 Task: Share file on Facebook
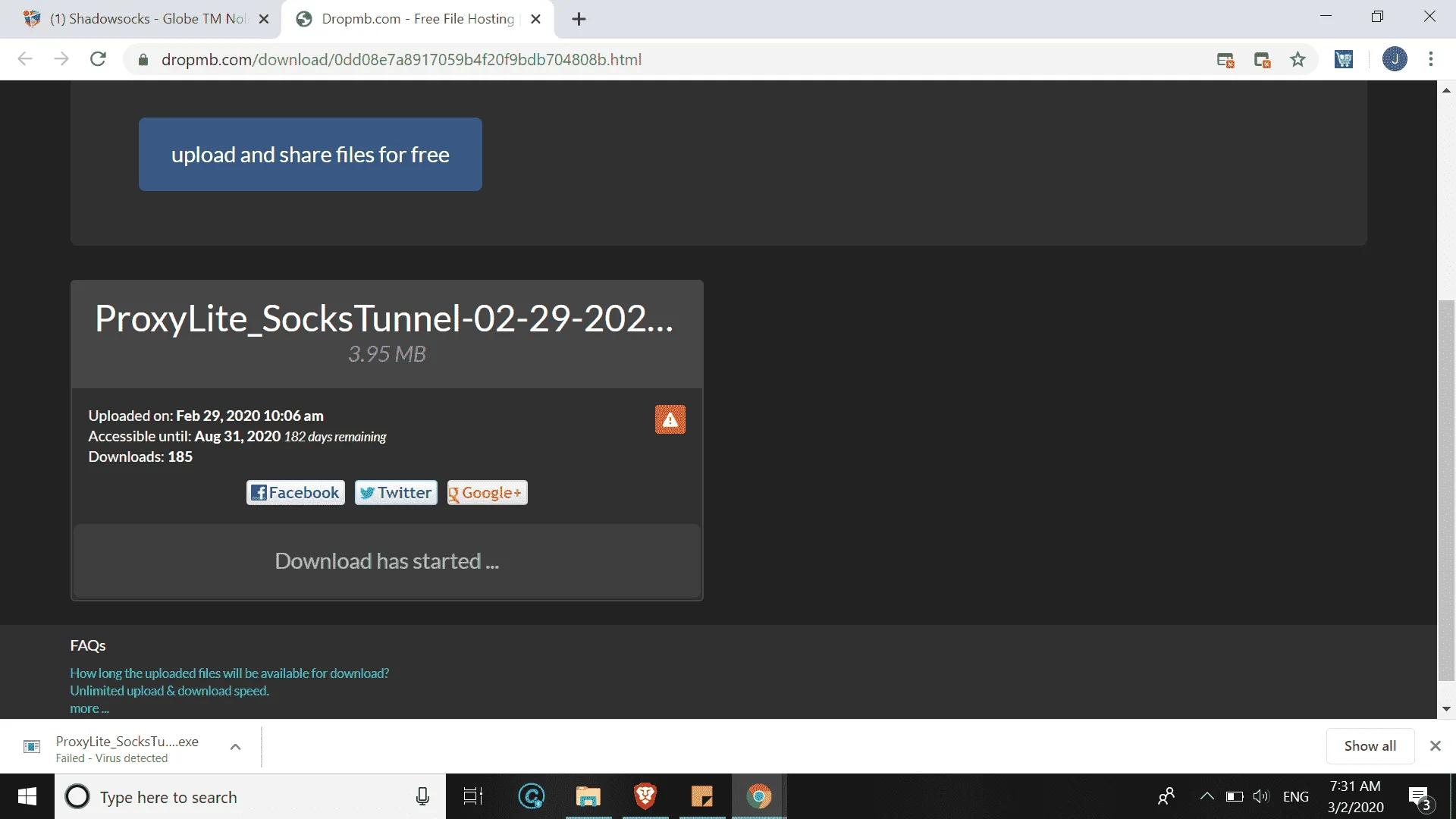coord(296,493)
